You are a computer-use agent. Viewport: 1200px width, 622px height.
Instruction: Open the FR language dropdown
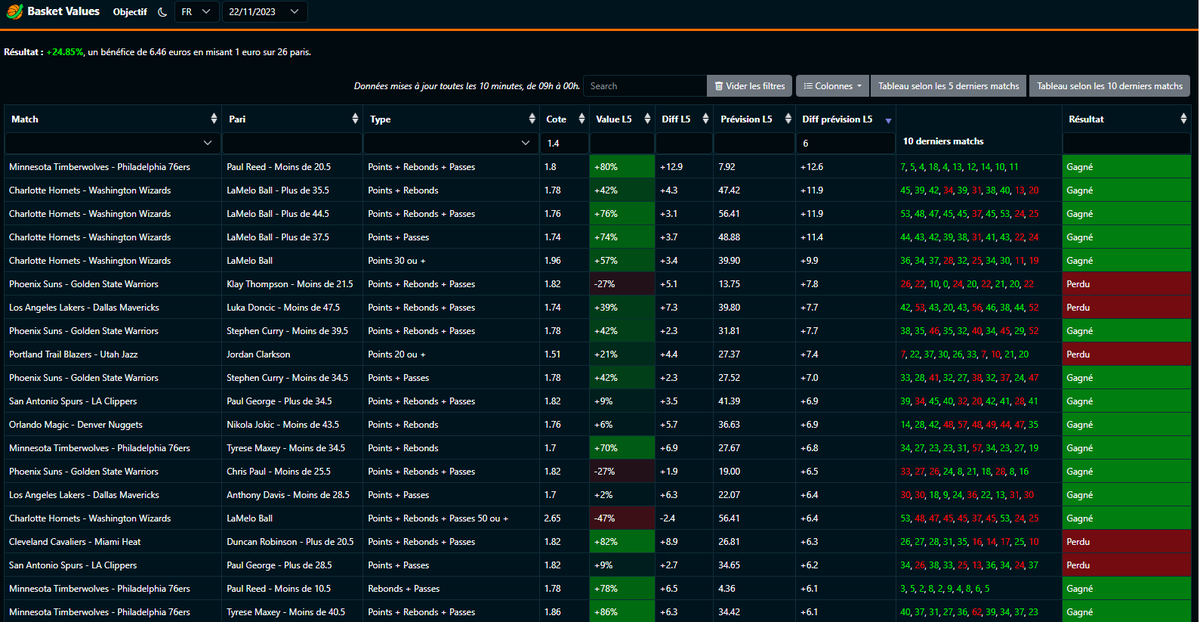(x=197, y=12)
